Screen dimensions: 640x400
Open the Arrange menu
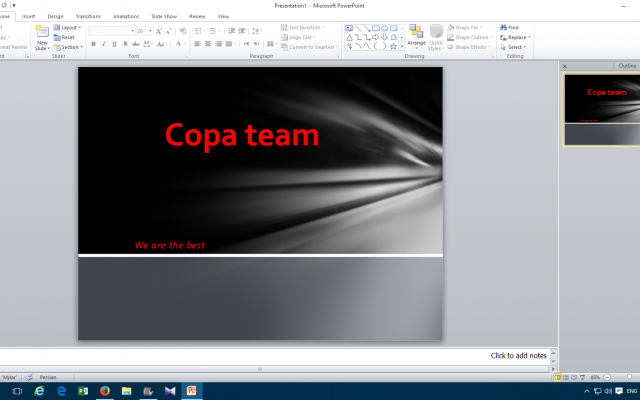(416, 37)
